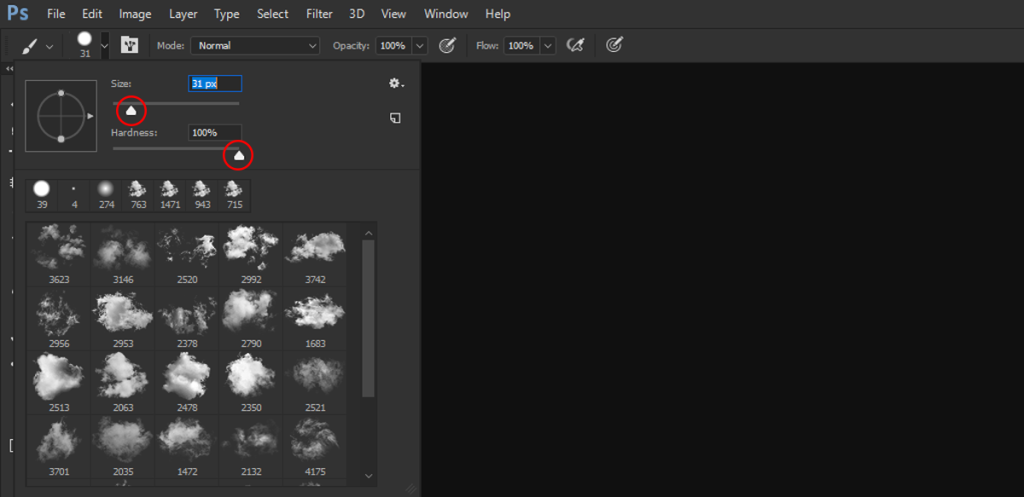The height and width of the screenshot is (497, 1024).
Task: Choose cloud brush 2063
Action: (x=123, y=382)
